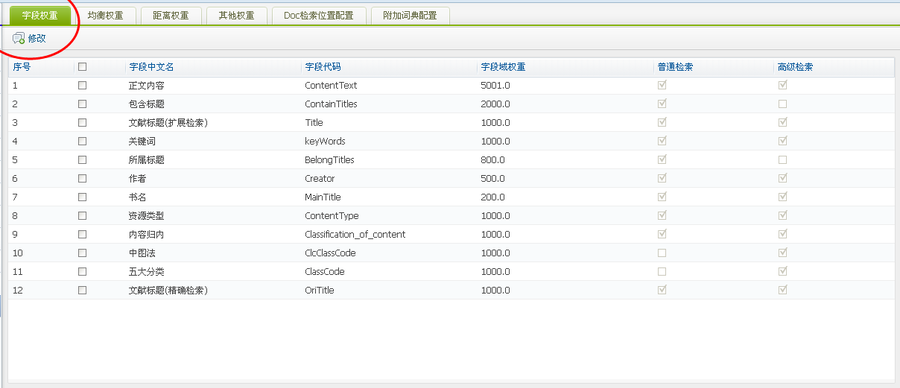Screen dimensions: 900x388
Task: Toggle 高级检索 checkbox for ContainTitles row
Action: [x=782, y=104]
